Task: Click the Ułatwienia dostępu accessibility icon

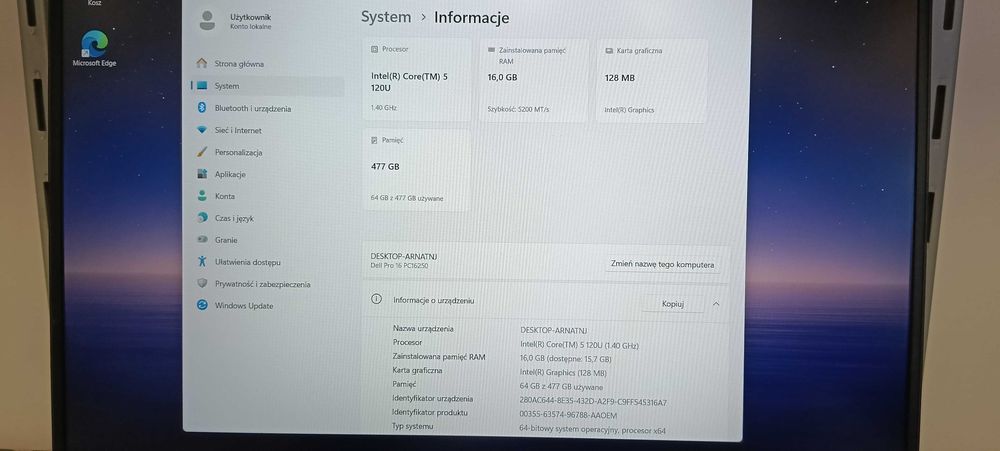Action: pyautogui.click(x=202, y=261)
